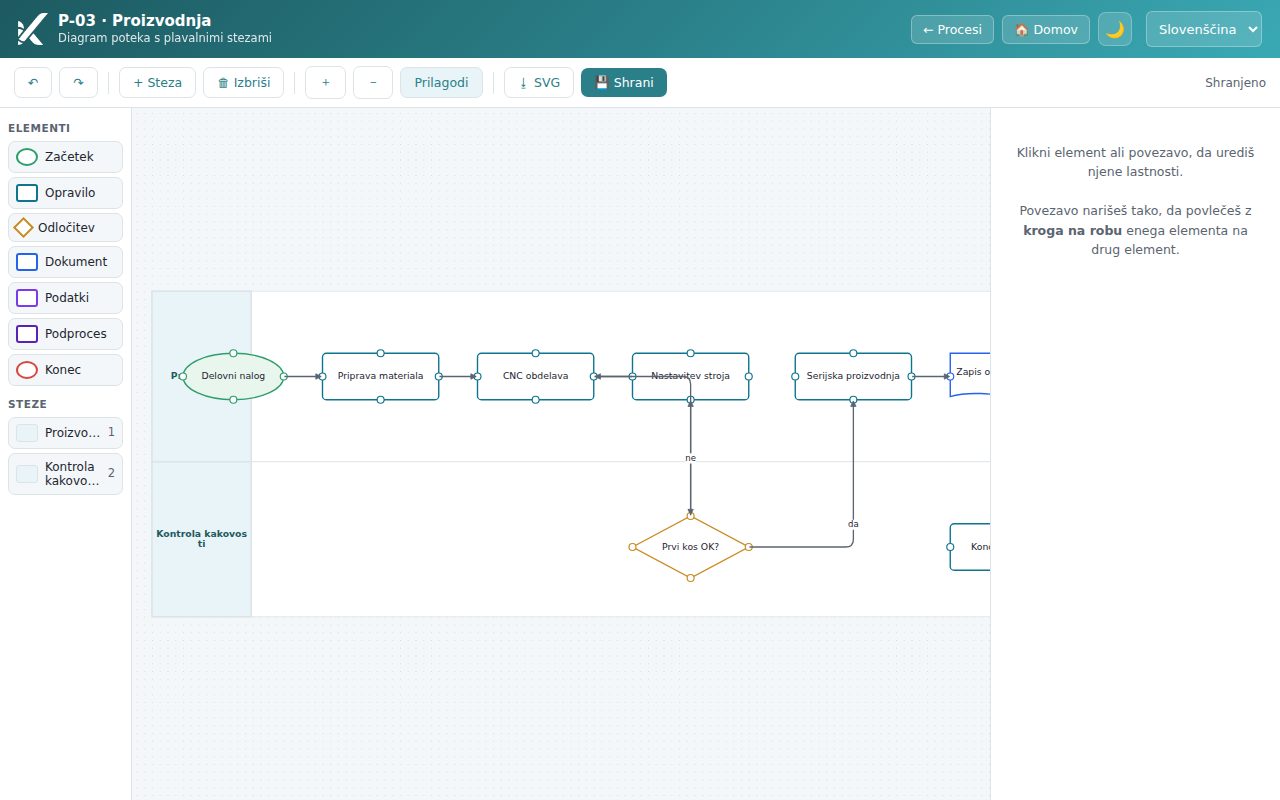Open the Slovenščina language dropdown
This screenshot has width=1280, height=800.
(x=1204, y=29)
